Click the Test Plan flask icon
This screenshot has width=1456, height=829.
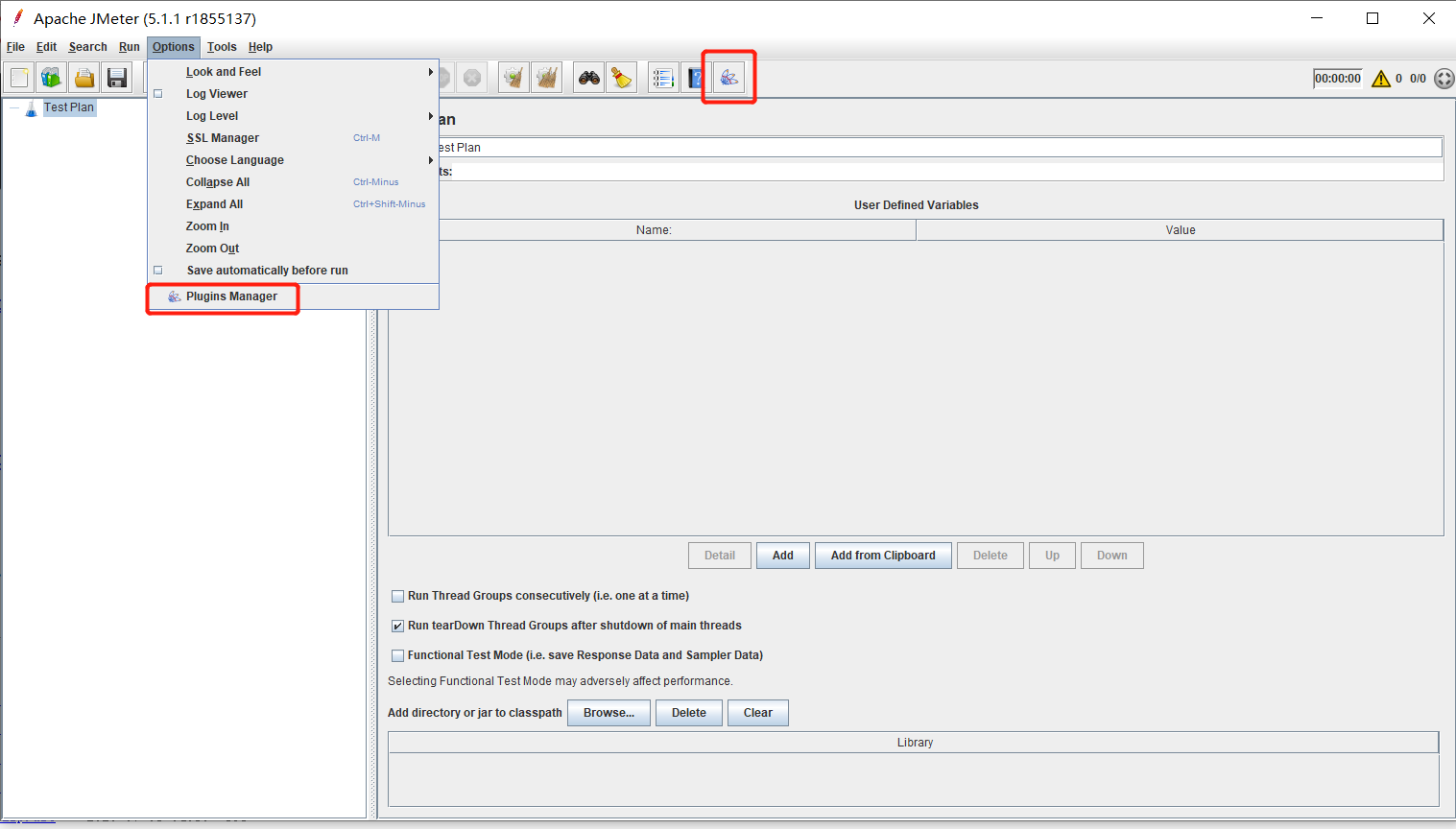tap(31, 107)
